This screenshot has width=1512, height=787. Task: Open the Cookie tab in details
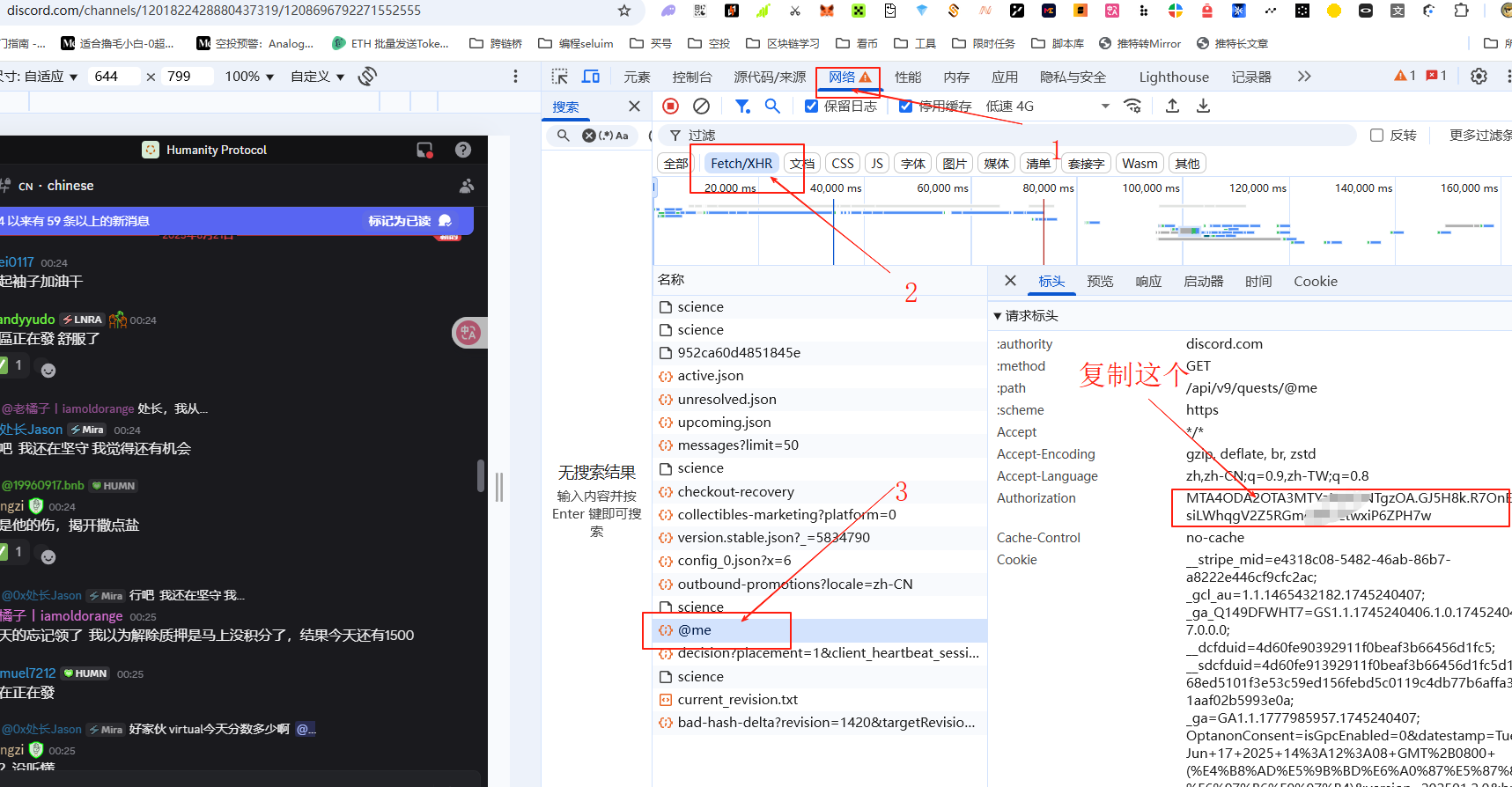(1315, 282)
